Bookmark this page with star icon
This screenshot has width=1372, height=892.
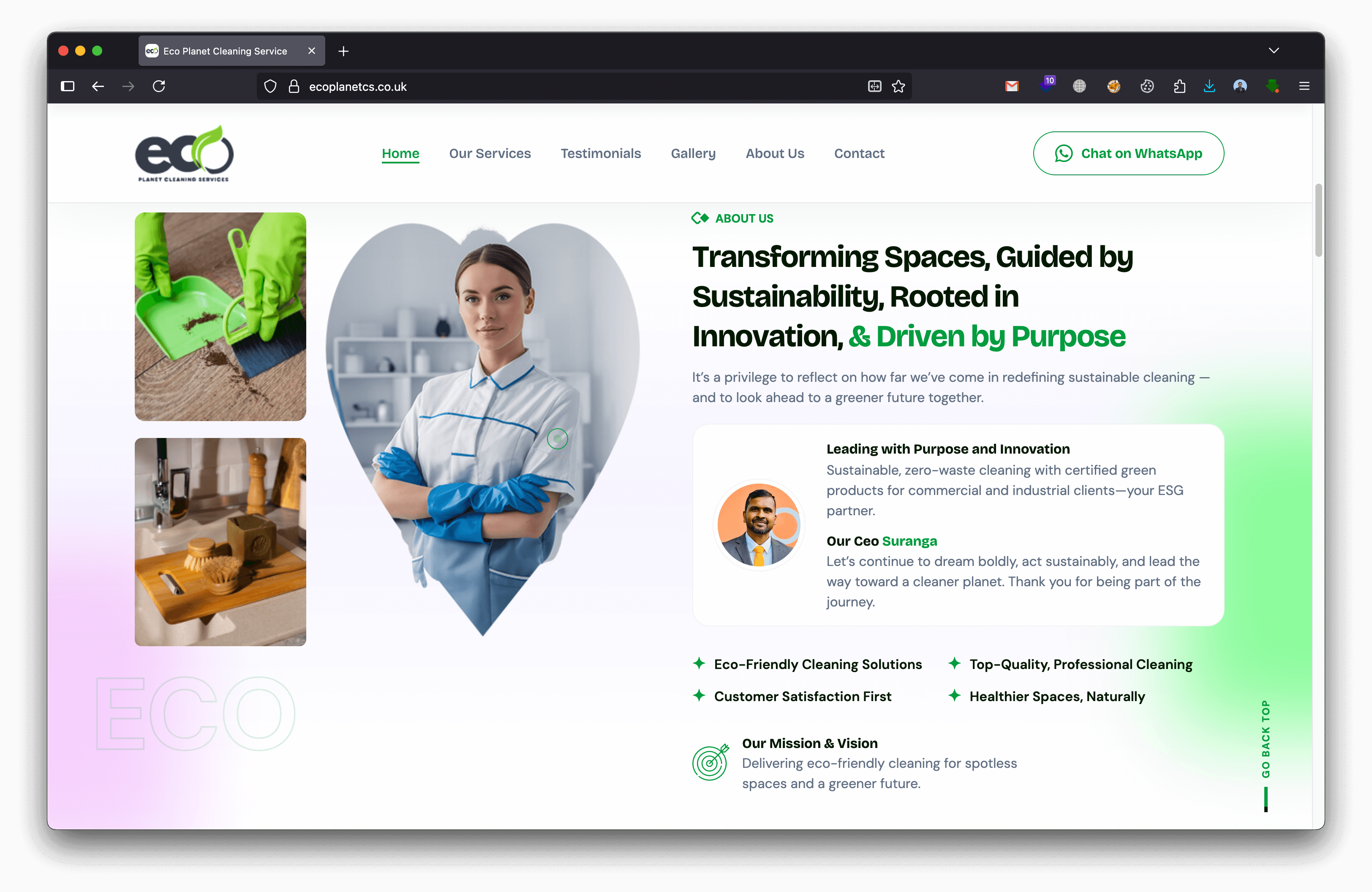(x=898, y=87)
